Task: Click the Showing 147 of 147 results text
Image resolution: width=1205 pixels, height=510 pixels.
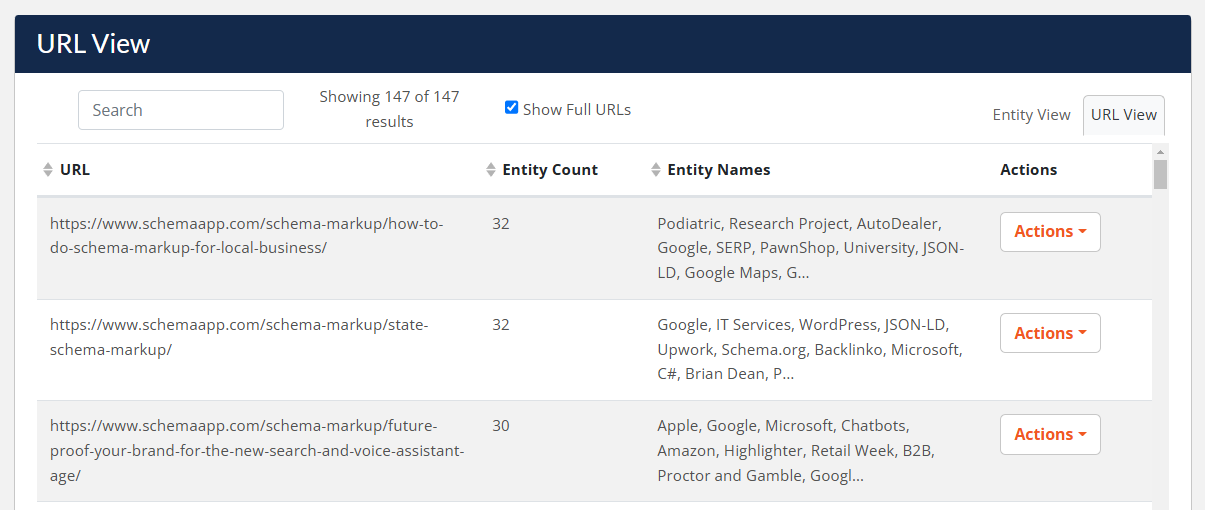Action: [389, 109]
